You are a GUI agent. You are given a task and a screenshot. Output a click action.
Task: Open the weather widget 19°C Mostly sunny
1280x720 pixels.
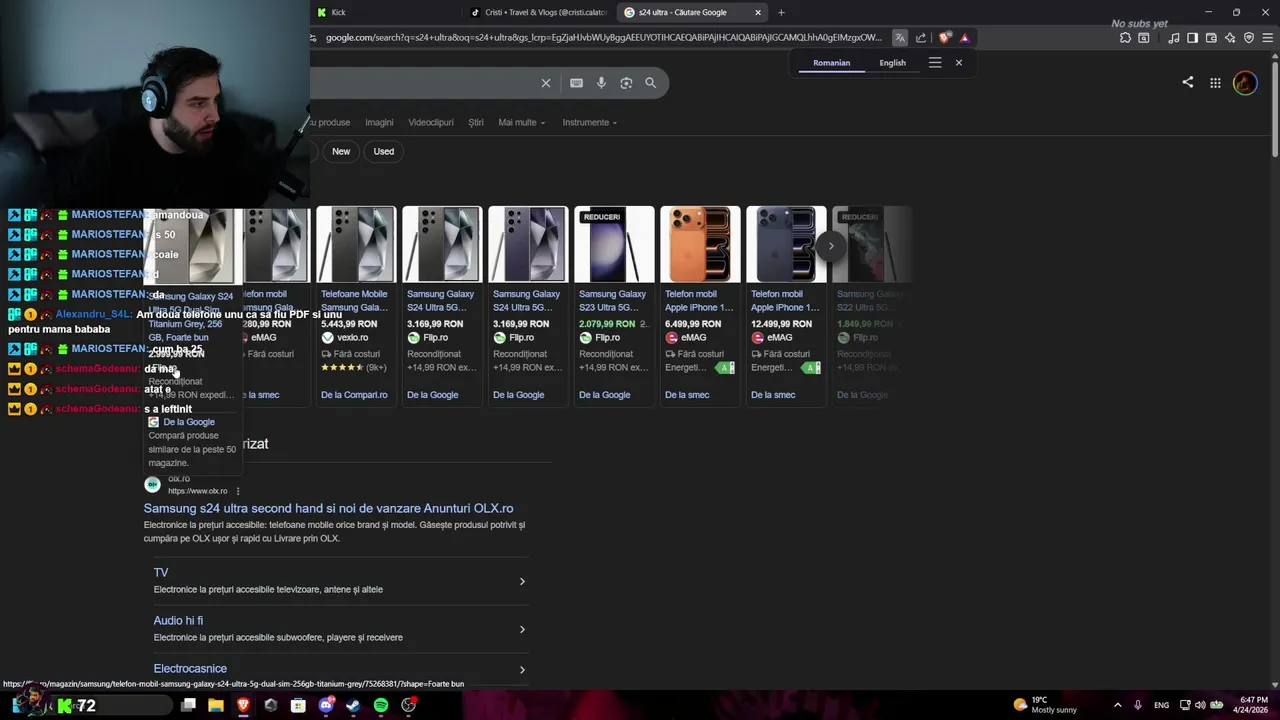[x=1046, y=705]
